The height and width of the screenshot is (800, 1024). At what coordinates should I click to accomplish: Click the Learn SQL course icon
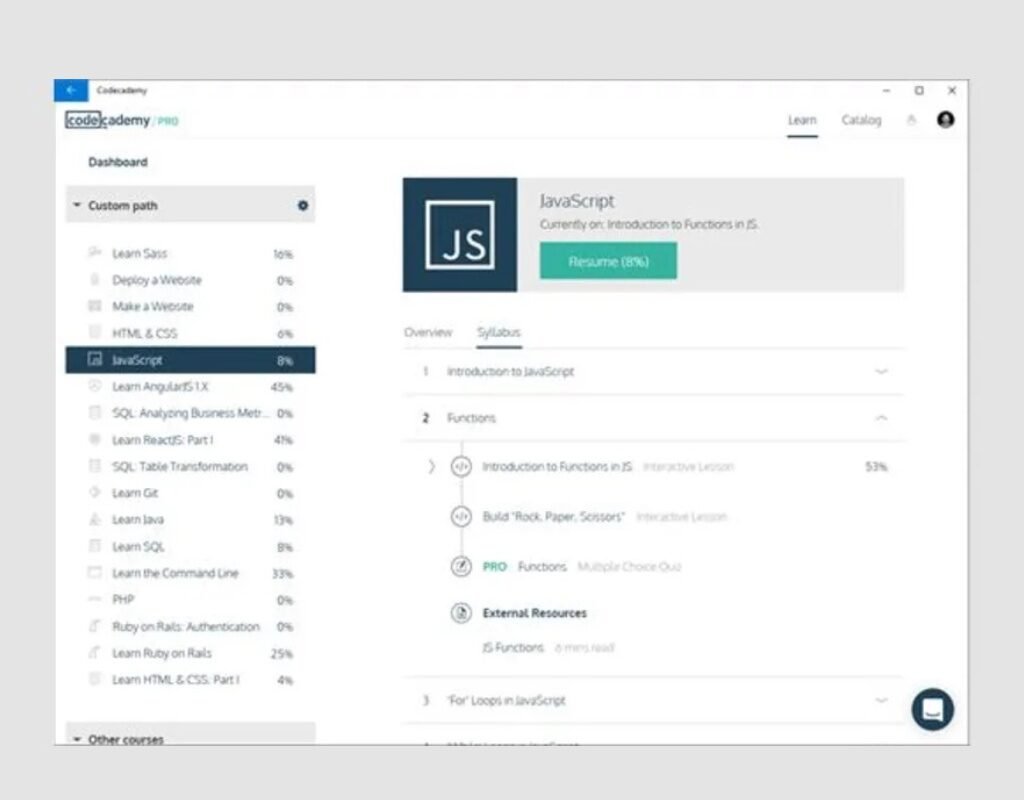95,546
